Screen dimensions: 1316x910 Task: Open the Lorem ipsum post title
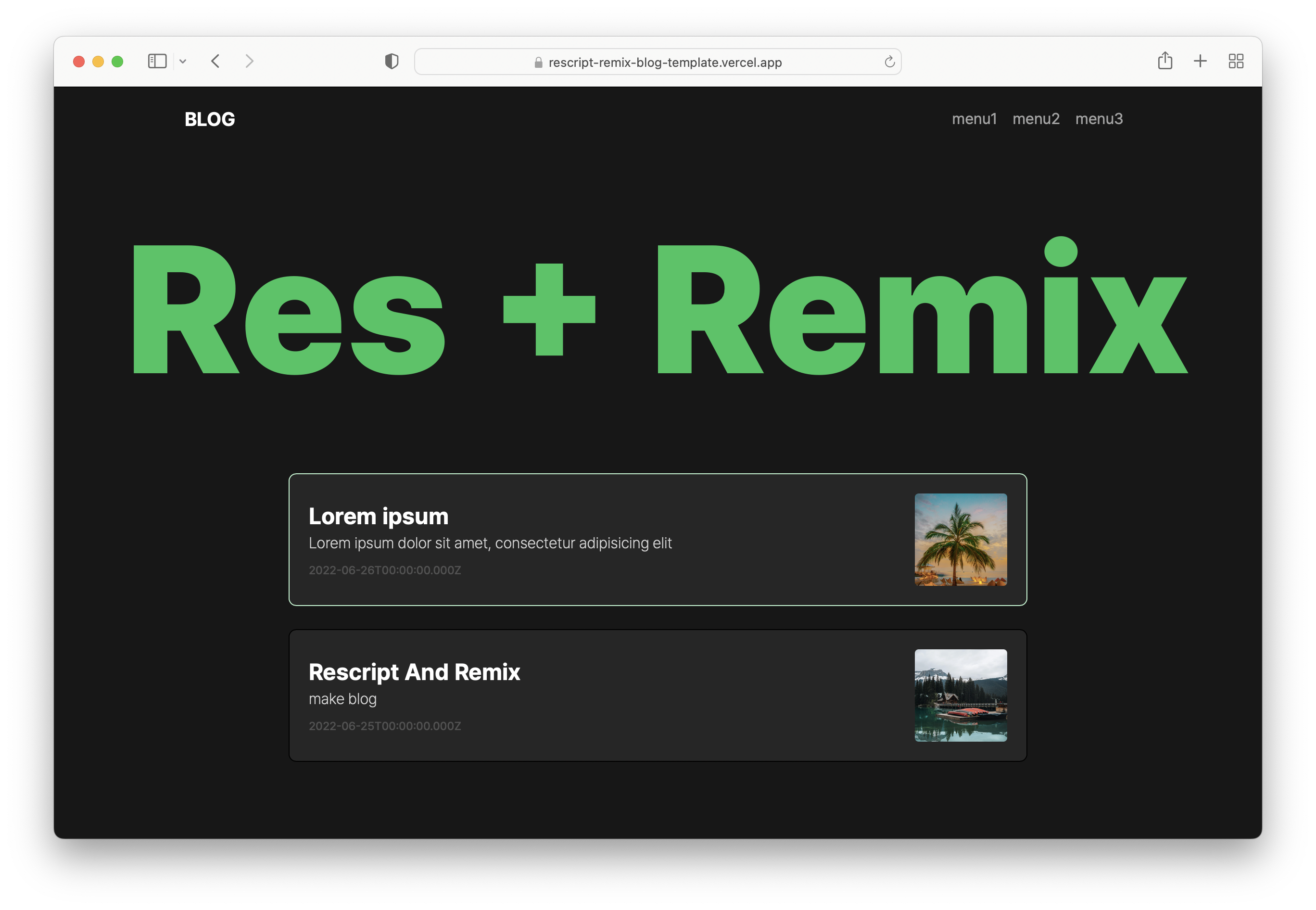379,516
